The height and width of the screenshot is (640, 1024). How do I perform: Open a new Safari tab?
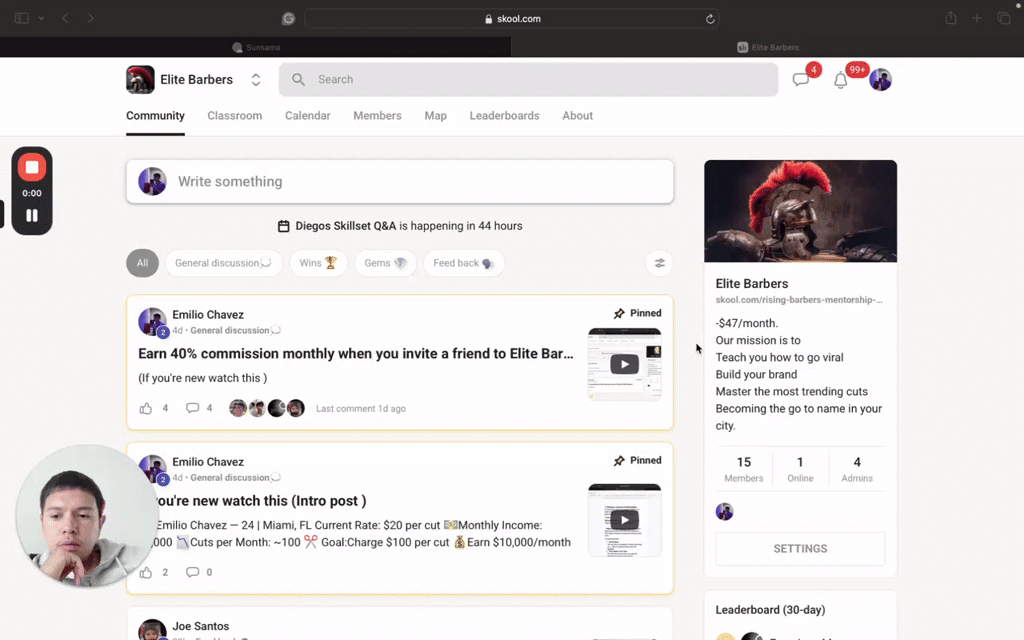pyautogui.click(x=977, y=18)
